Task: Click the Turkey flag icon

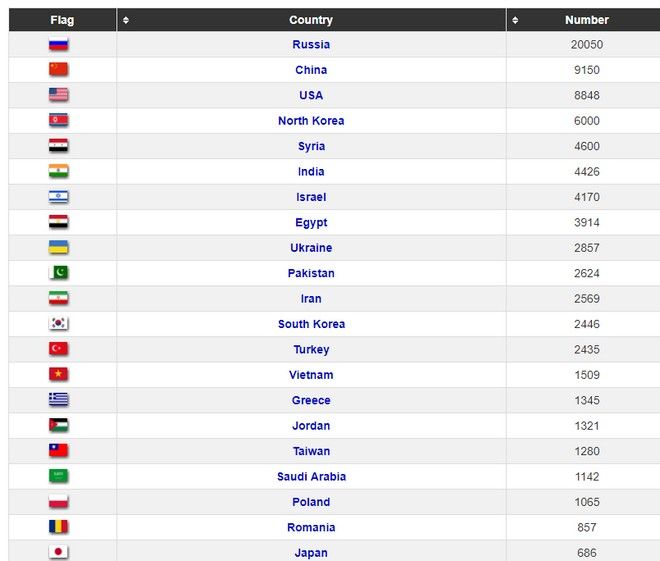Action: 59,350
